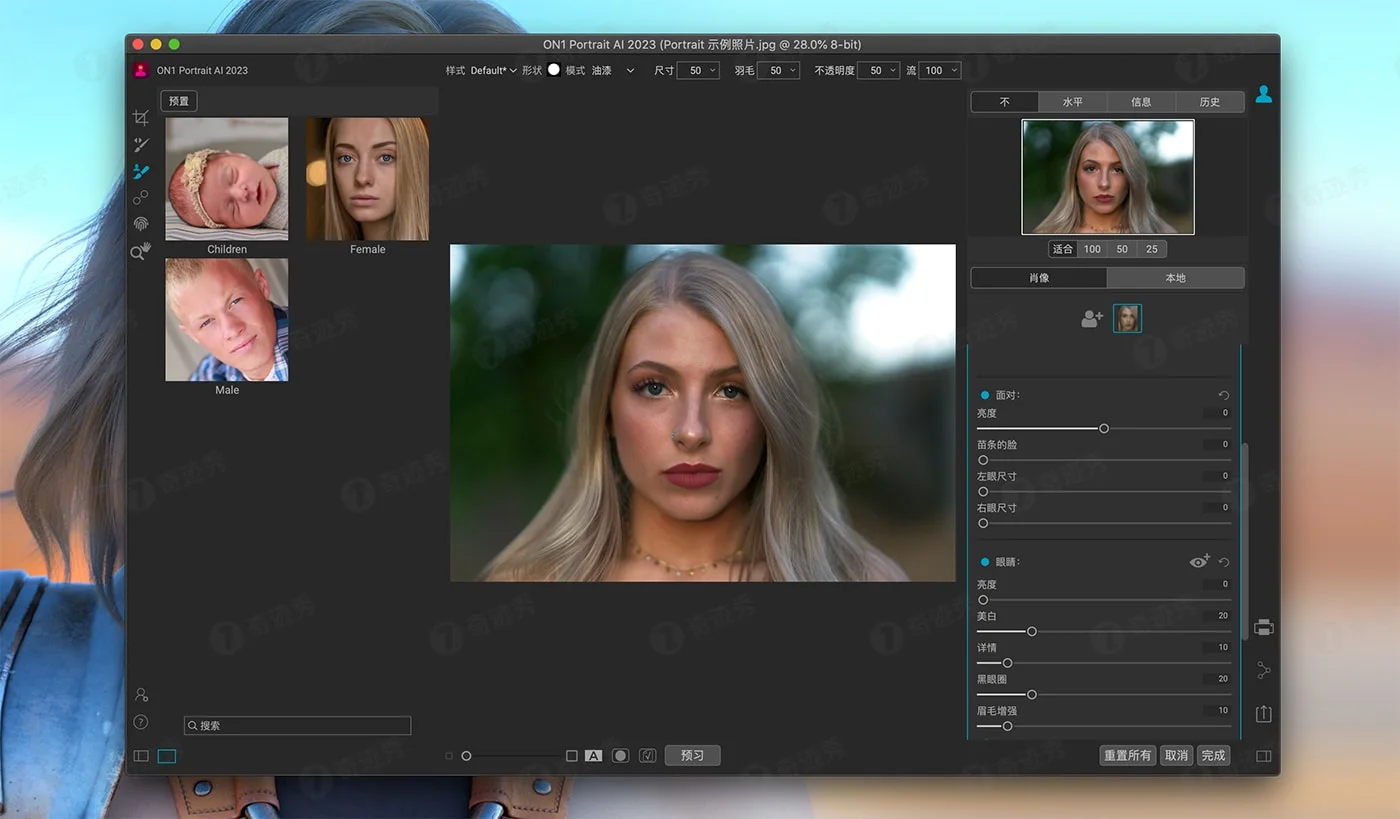The image size is (1400, 819).
Task: Choose the zoom and hand view tool
Action: point(141,252)
